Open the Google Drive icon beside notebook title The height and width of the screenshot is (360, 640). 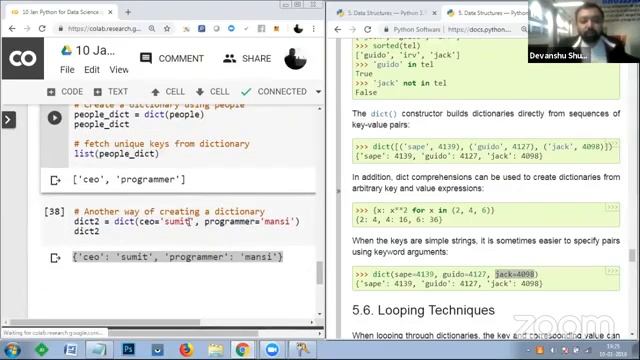[66, 51]
